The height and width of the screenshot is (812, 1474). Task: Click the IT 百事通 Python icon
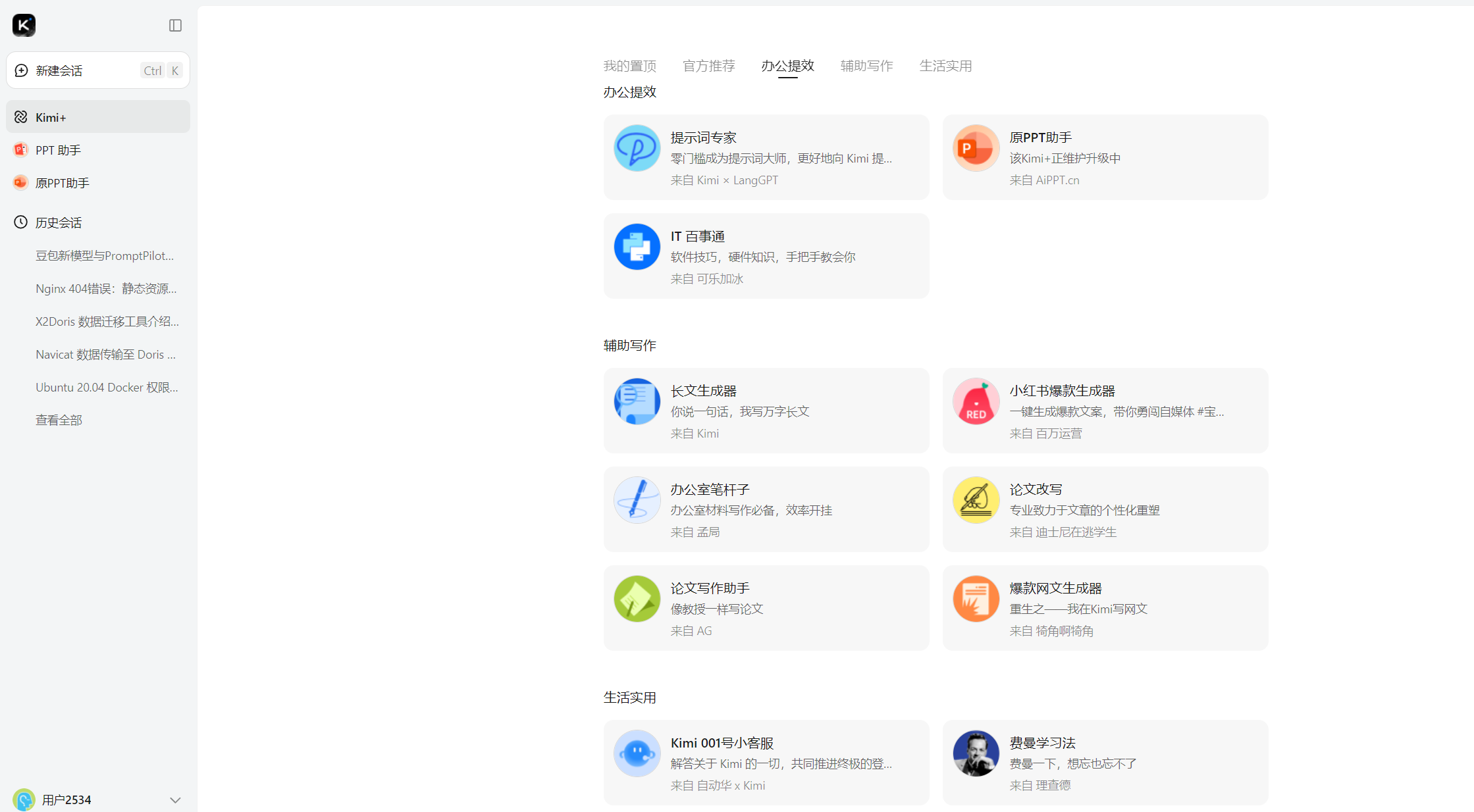[637, 247]
